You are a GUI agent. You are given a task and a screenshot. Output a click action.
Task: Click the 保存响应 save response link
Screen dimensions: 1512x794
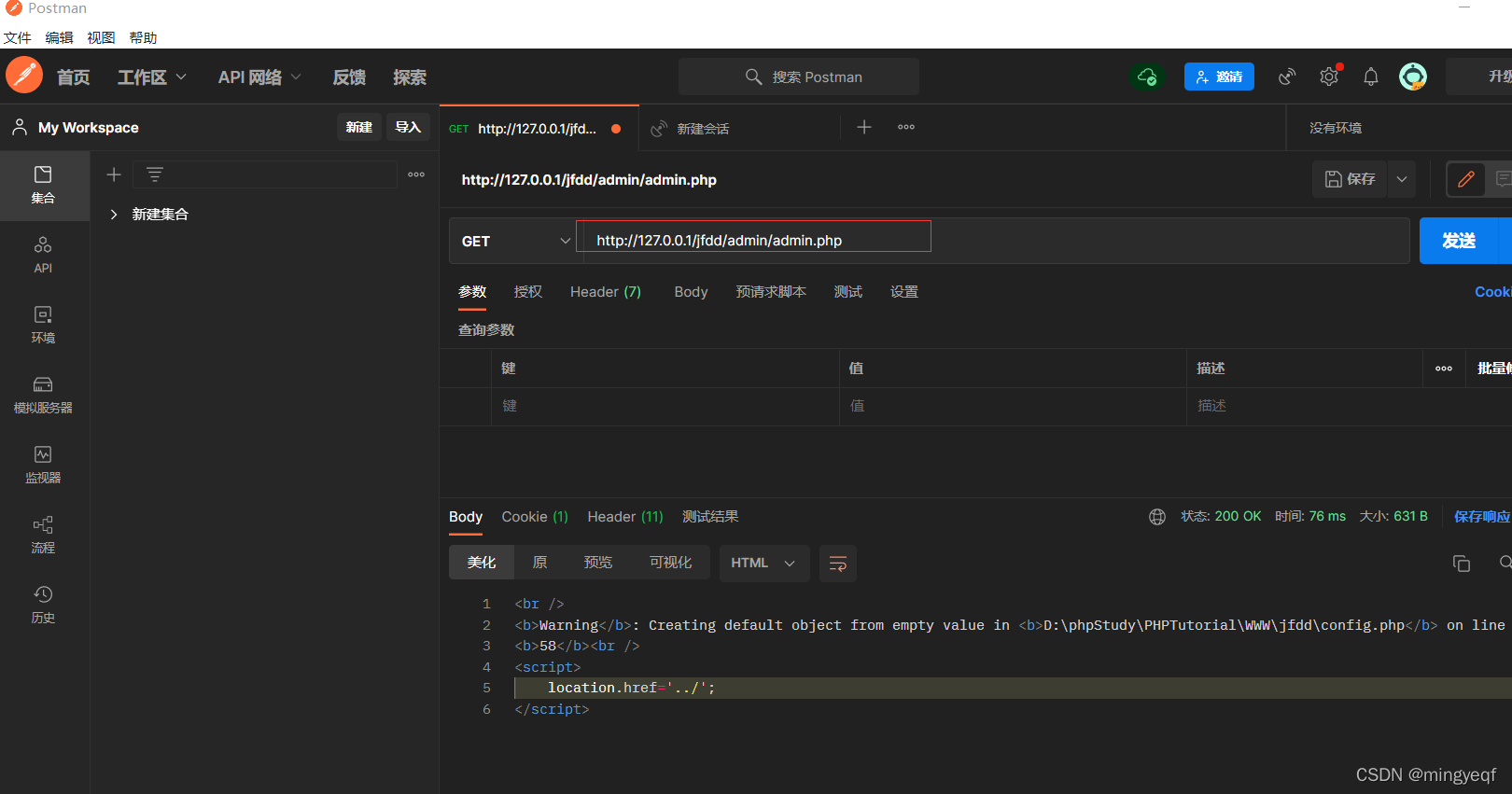(x=1482, y=517)
